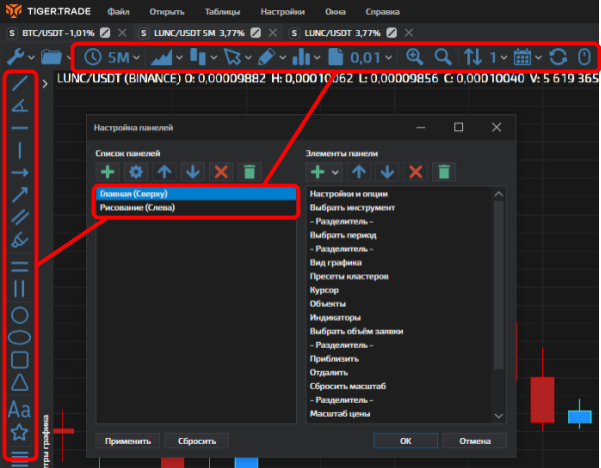Add a new panel with green plus
This screenshot has width=601, height=468.
pyautogui.click(x=107, y=173)
